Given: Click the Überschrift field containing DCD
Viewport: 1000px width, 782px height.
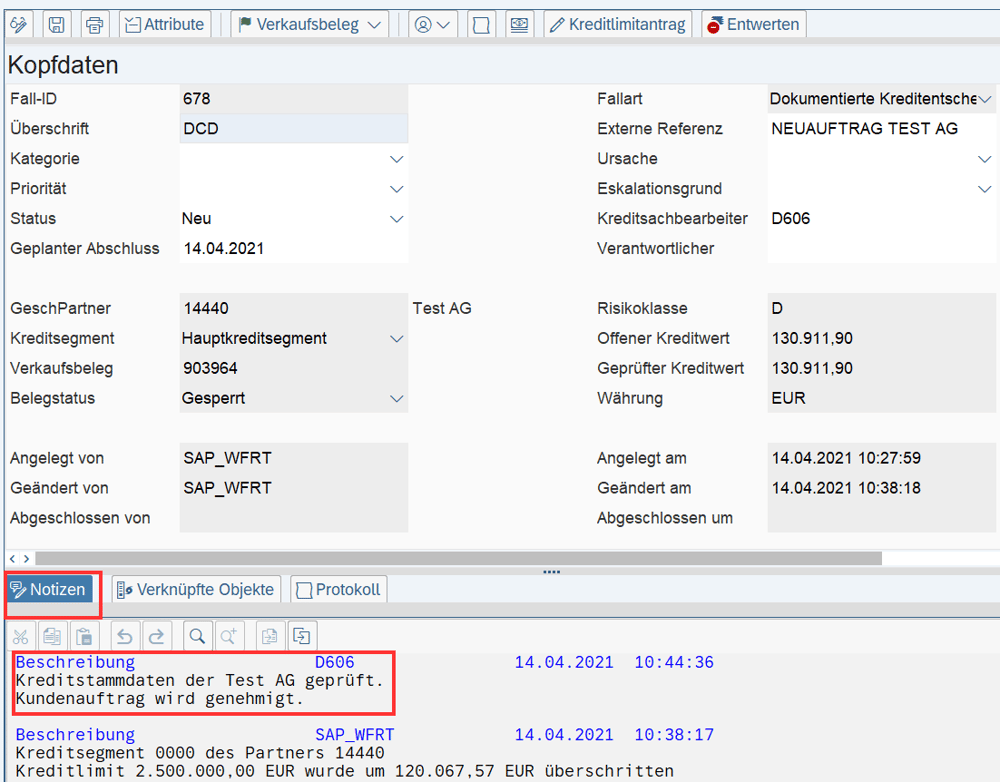Looking at the screenshot, I should [x=293, y=129].
